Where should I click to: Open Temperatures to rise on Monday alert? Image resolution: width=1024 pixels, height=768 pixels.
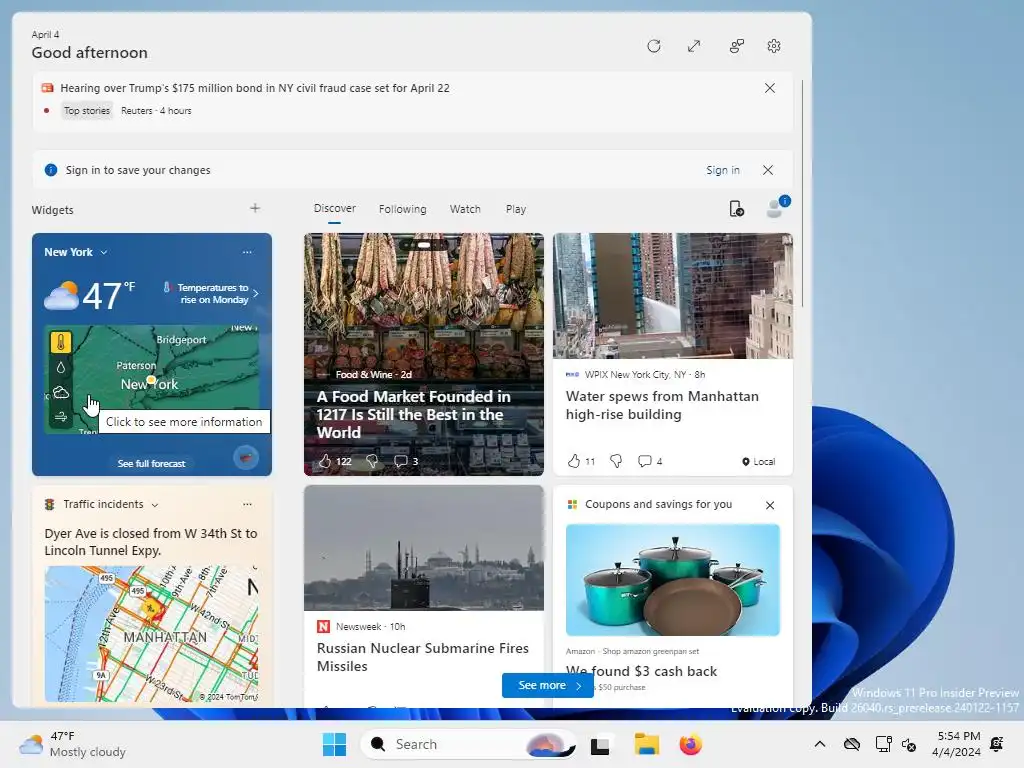[211, 293]
